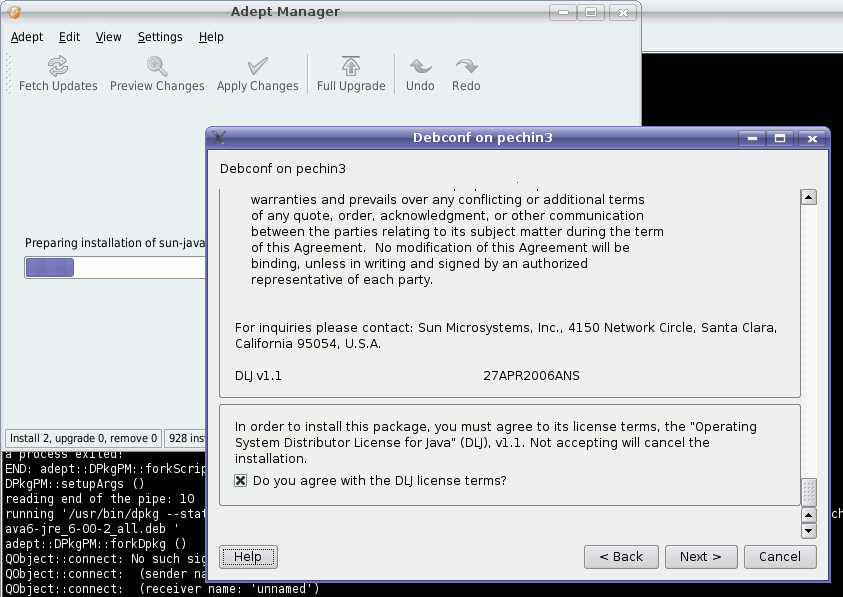
Task: Click 'Preparing installation of sun-java' label
Action: 115,243
